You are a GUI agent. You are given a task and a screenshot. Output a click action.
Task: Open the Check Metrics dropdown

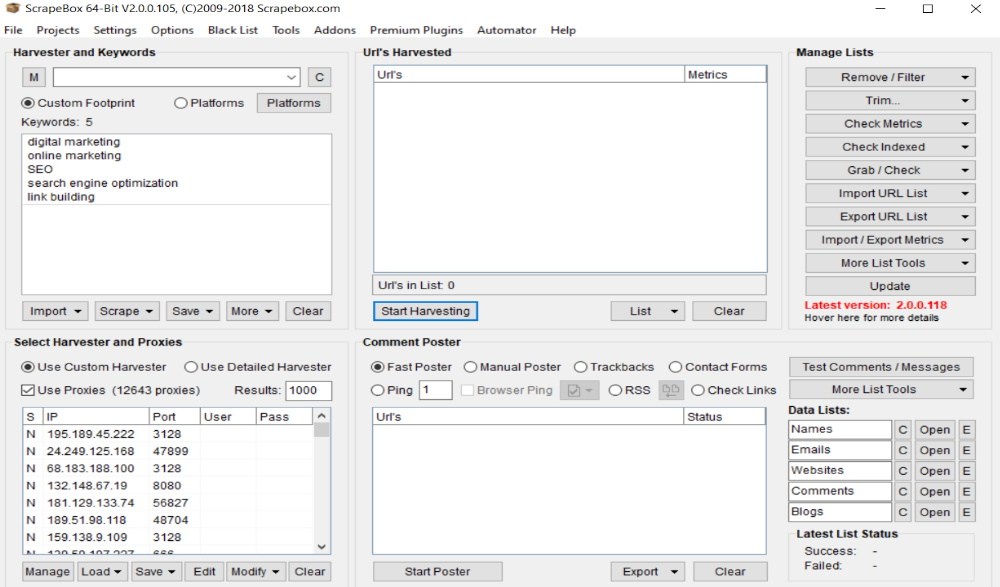890,124
